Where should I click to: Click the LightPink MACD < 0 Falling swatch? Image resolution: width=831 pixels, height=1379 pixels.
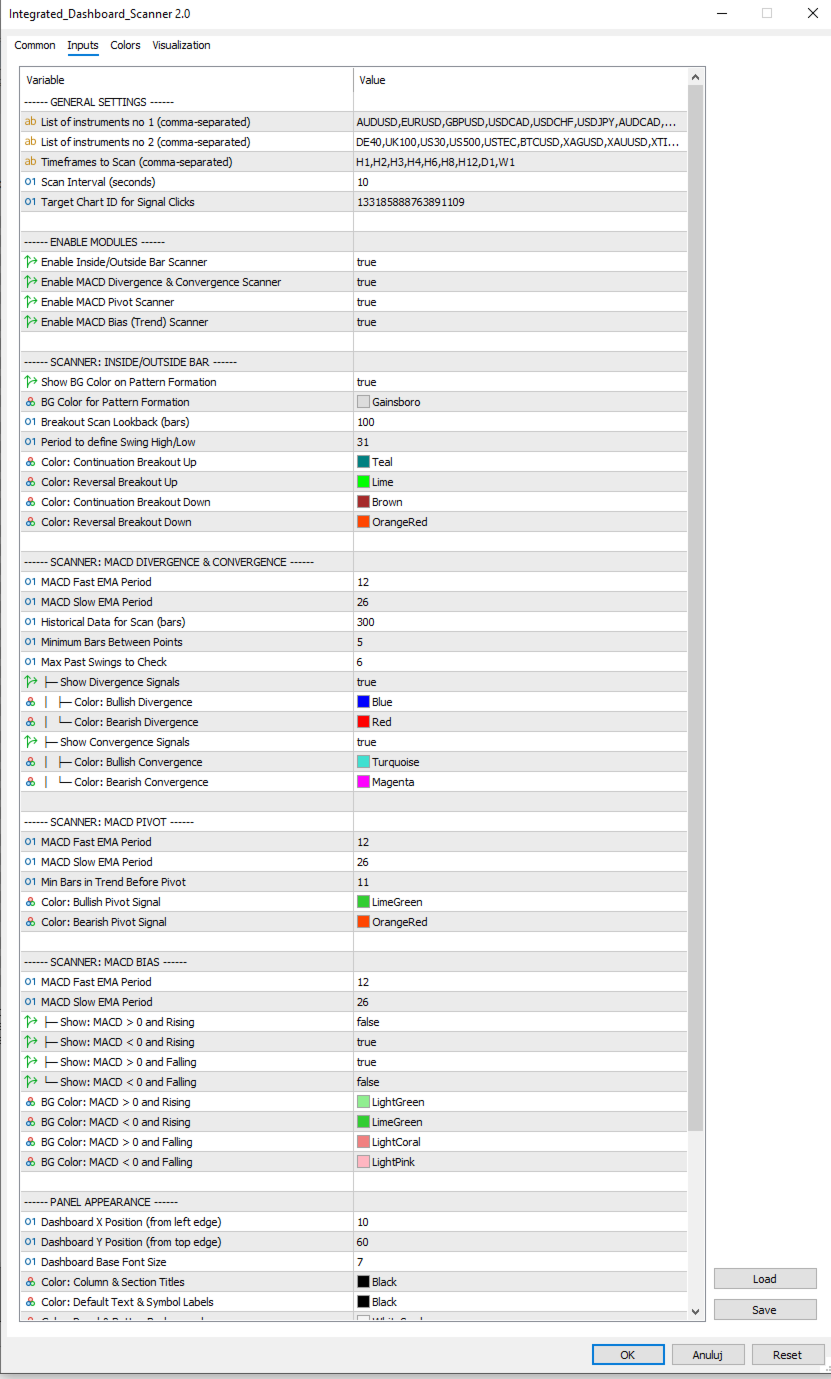click(x=364, y=1162)
